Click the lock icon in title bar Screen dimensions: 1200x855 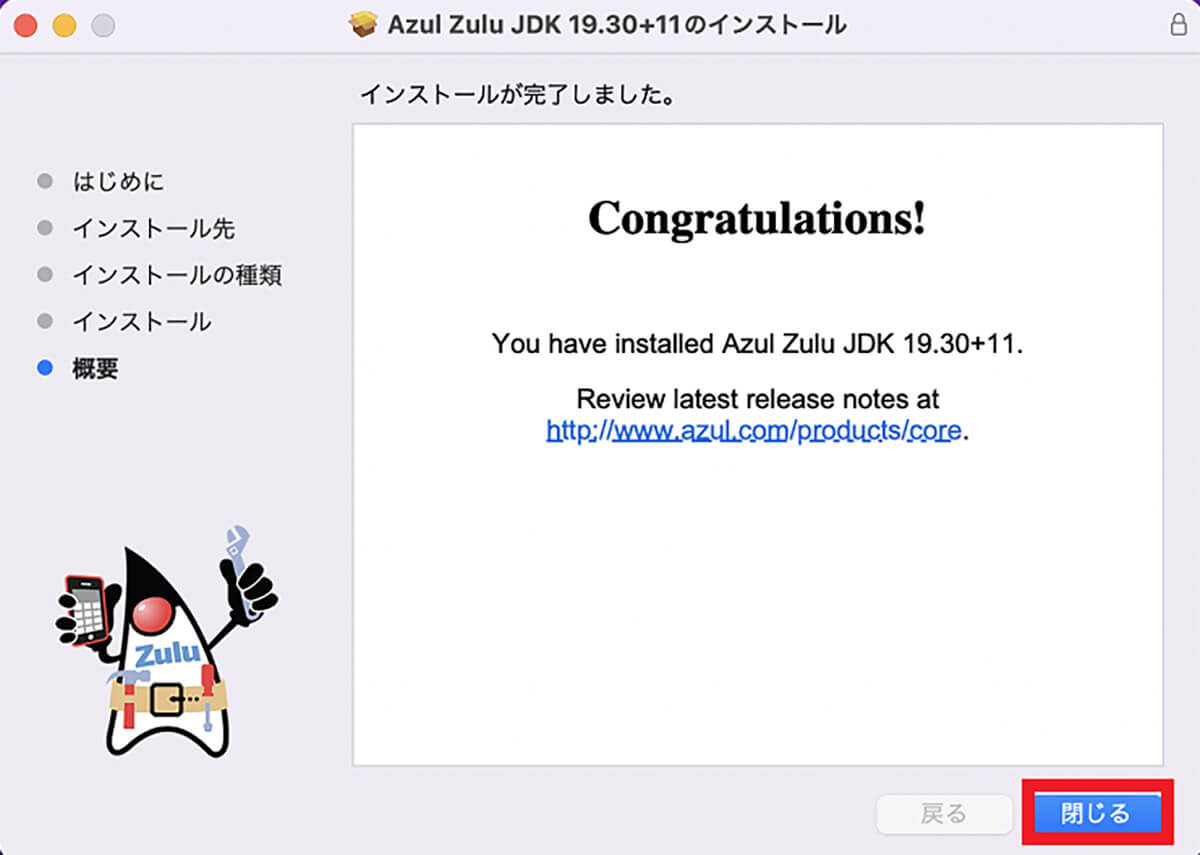click(1178, 25)
